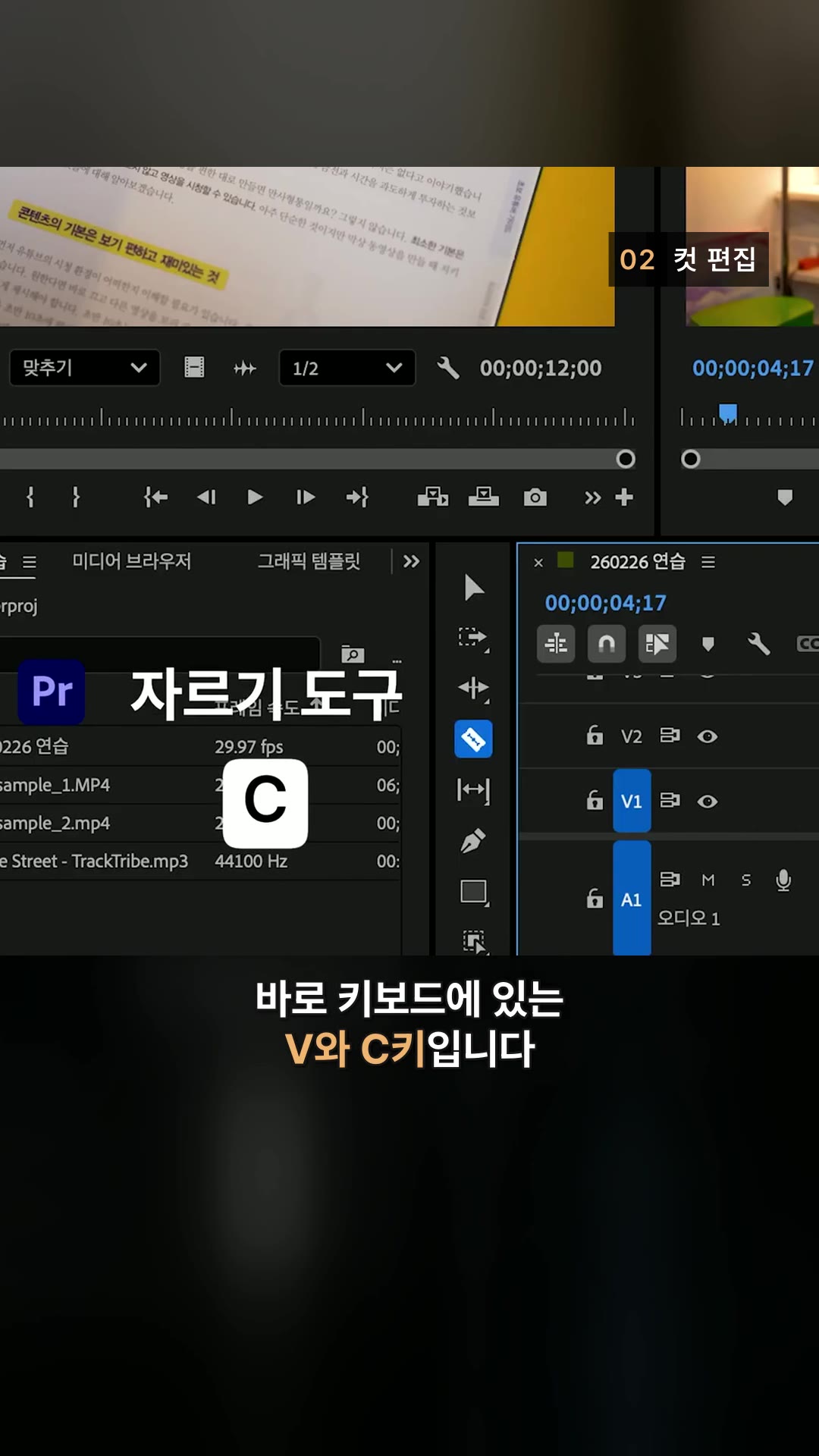Click program monitor zoom bar left handle
The height and width of the screenshot is (1456, 819).
690,459
